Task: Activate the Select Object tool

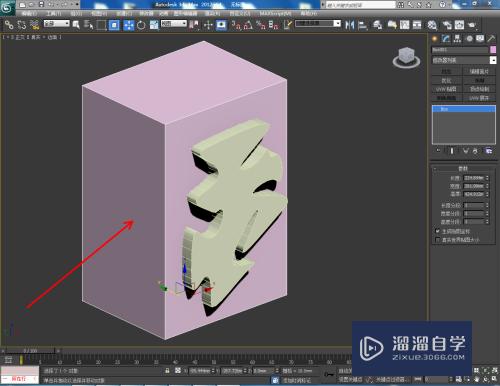Action: coord(76,25)
